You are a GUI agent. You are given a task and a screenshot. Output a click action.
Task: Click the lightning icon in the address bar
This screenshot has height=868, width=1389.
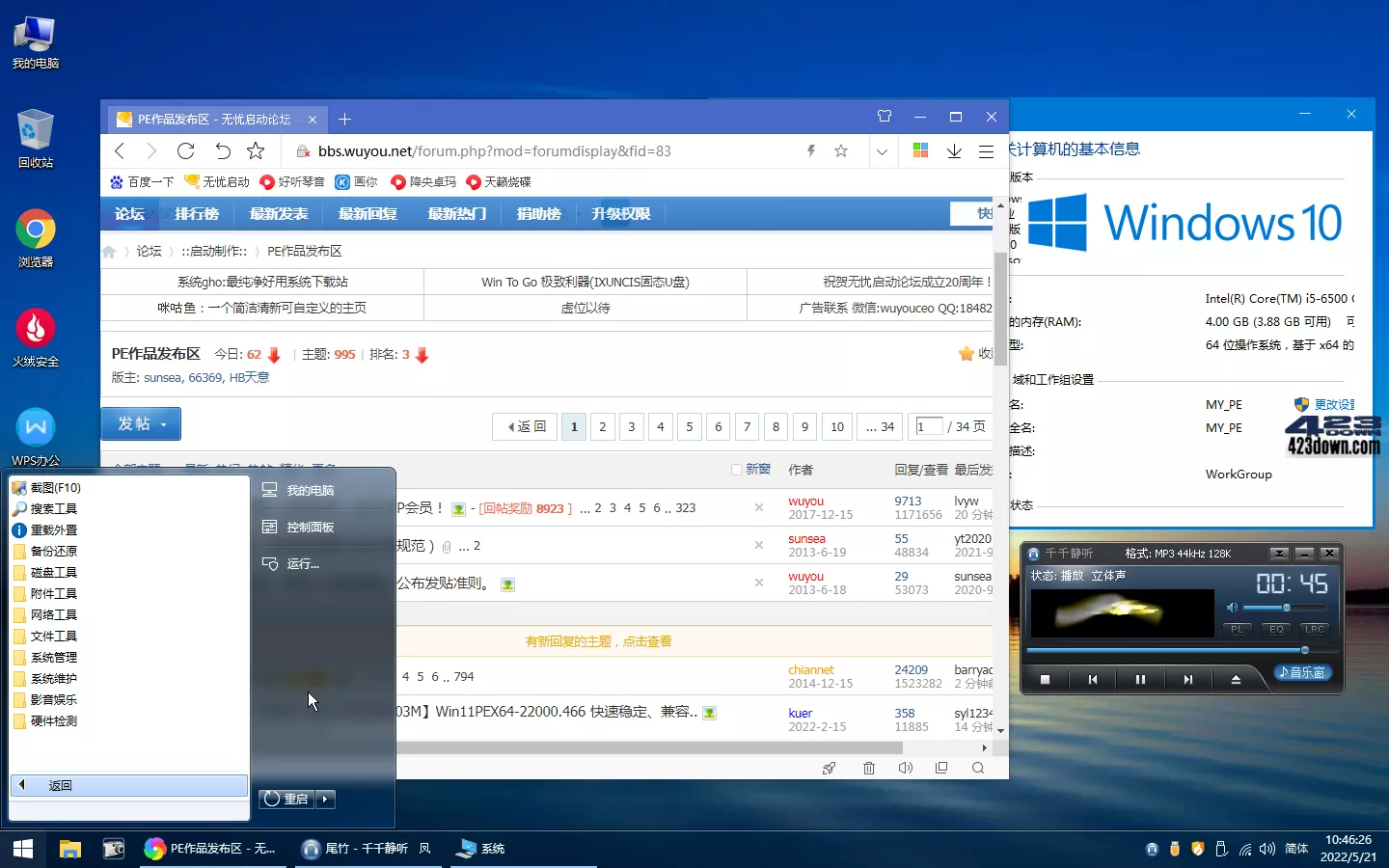click(x=810, y=151)
